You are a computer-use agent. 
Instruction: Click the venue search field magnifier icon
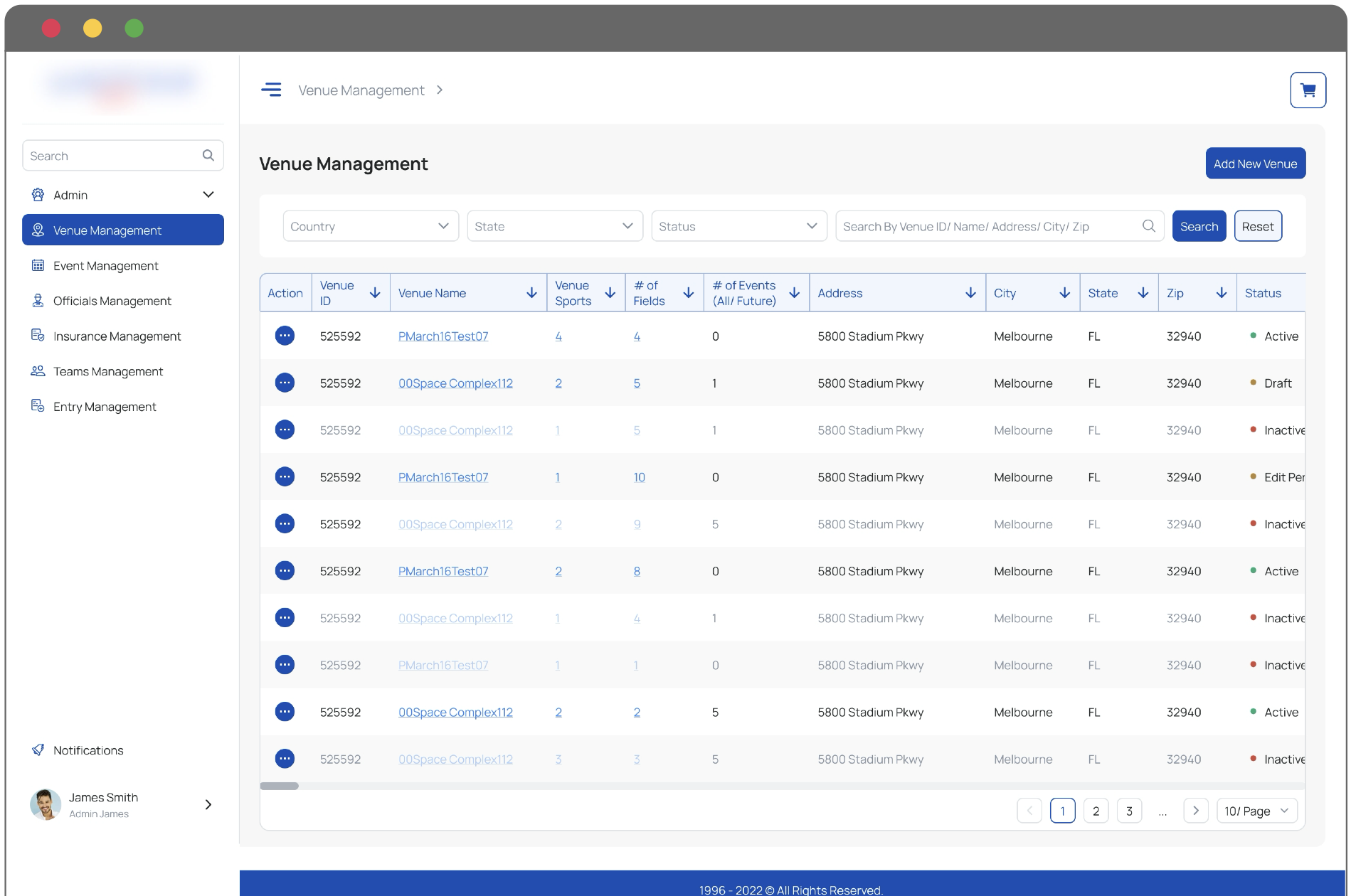coord(1148,226)
